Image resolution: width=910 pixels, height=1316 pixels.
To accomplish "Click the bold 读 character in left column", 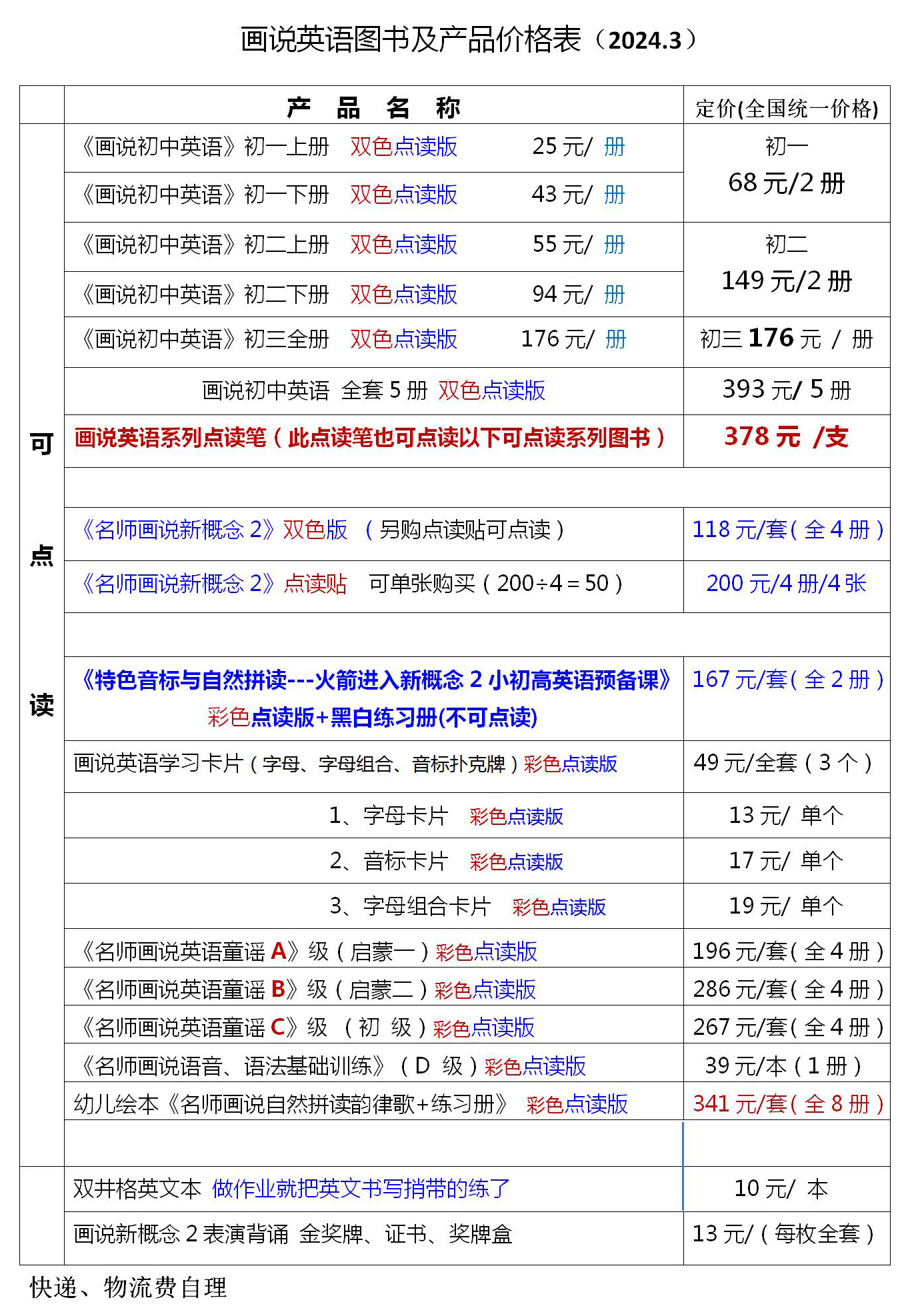I will click(x=42, y=705).
